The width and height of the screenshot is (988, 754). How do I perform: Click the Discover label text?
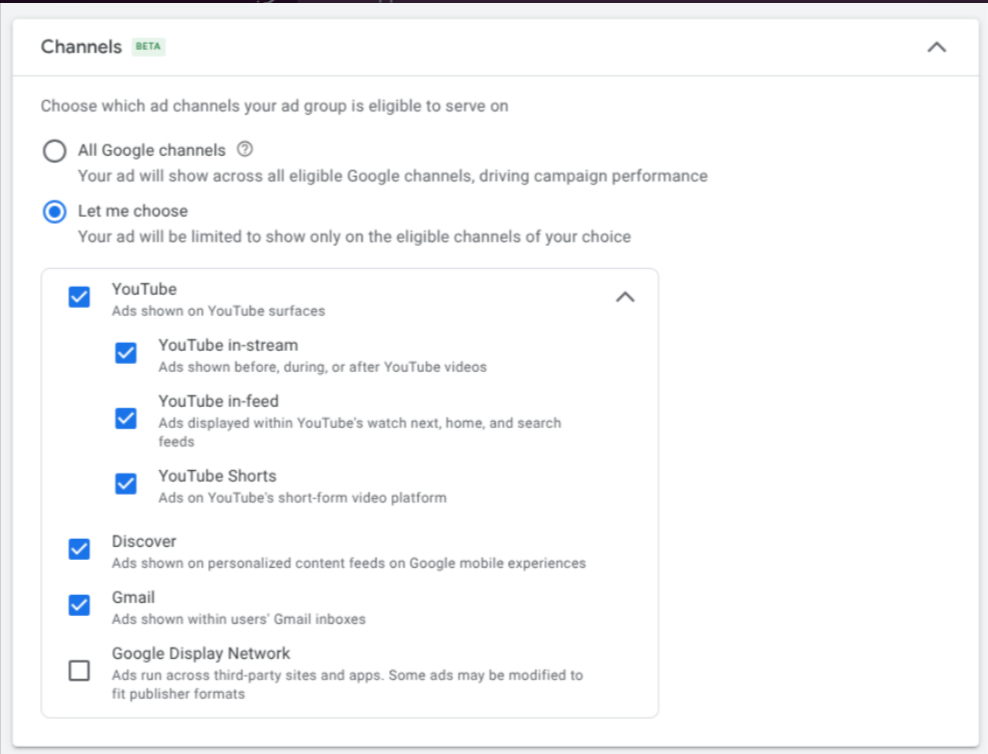pos(144,541)
